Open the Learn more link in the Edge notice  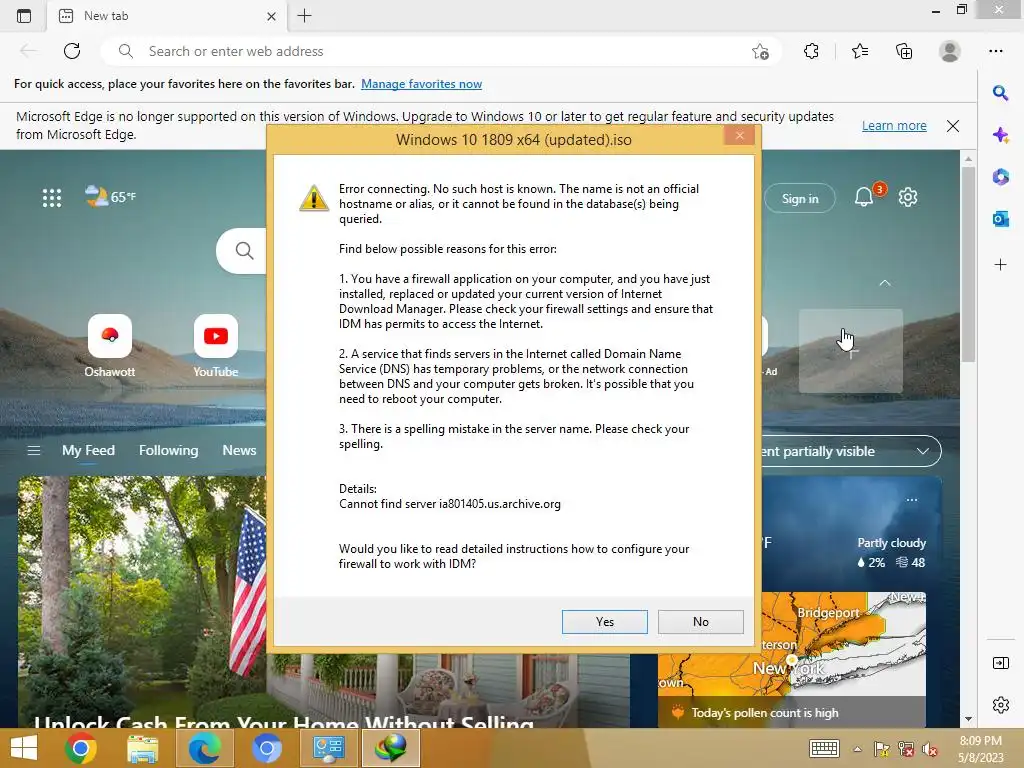coord(894,125)
